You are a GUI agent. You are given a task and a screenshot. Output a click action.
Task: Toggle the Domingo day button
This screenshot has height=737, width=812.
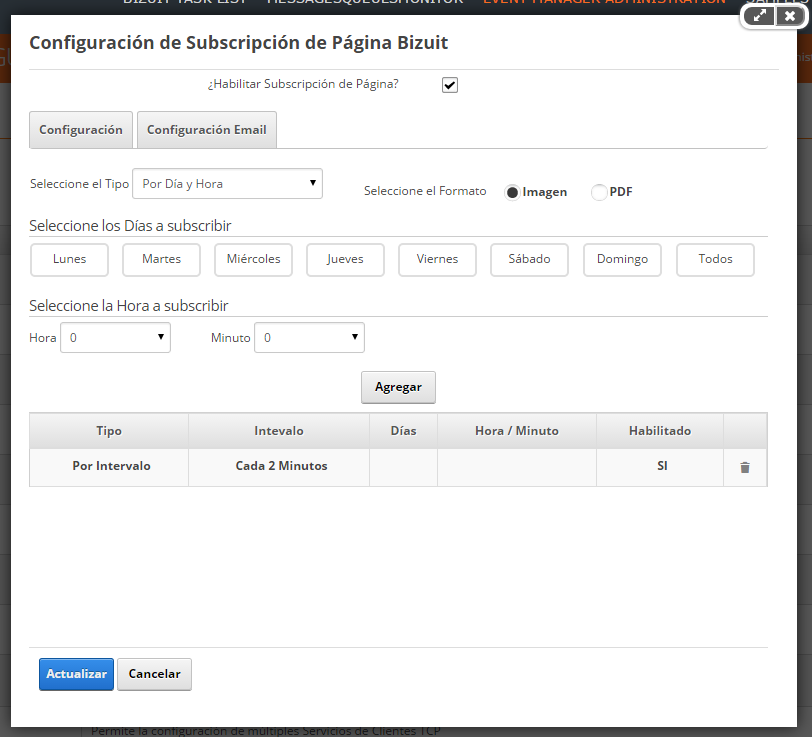[x=622, y=259]
